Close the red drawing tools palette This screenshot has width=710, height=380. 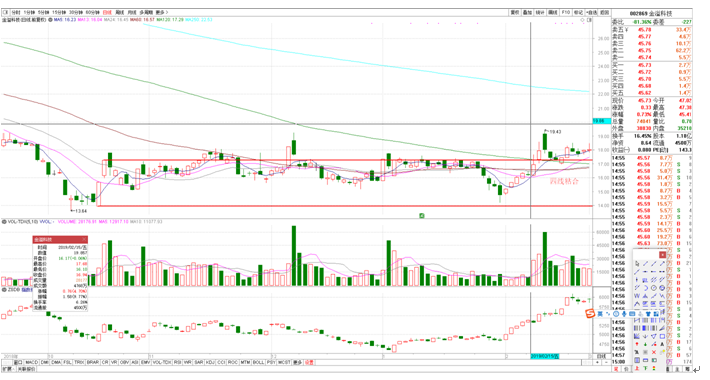662,255
